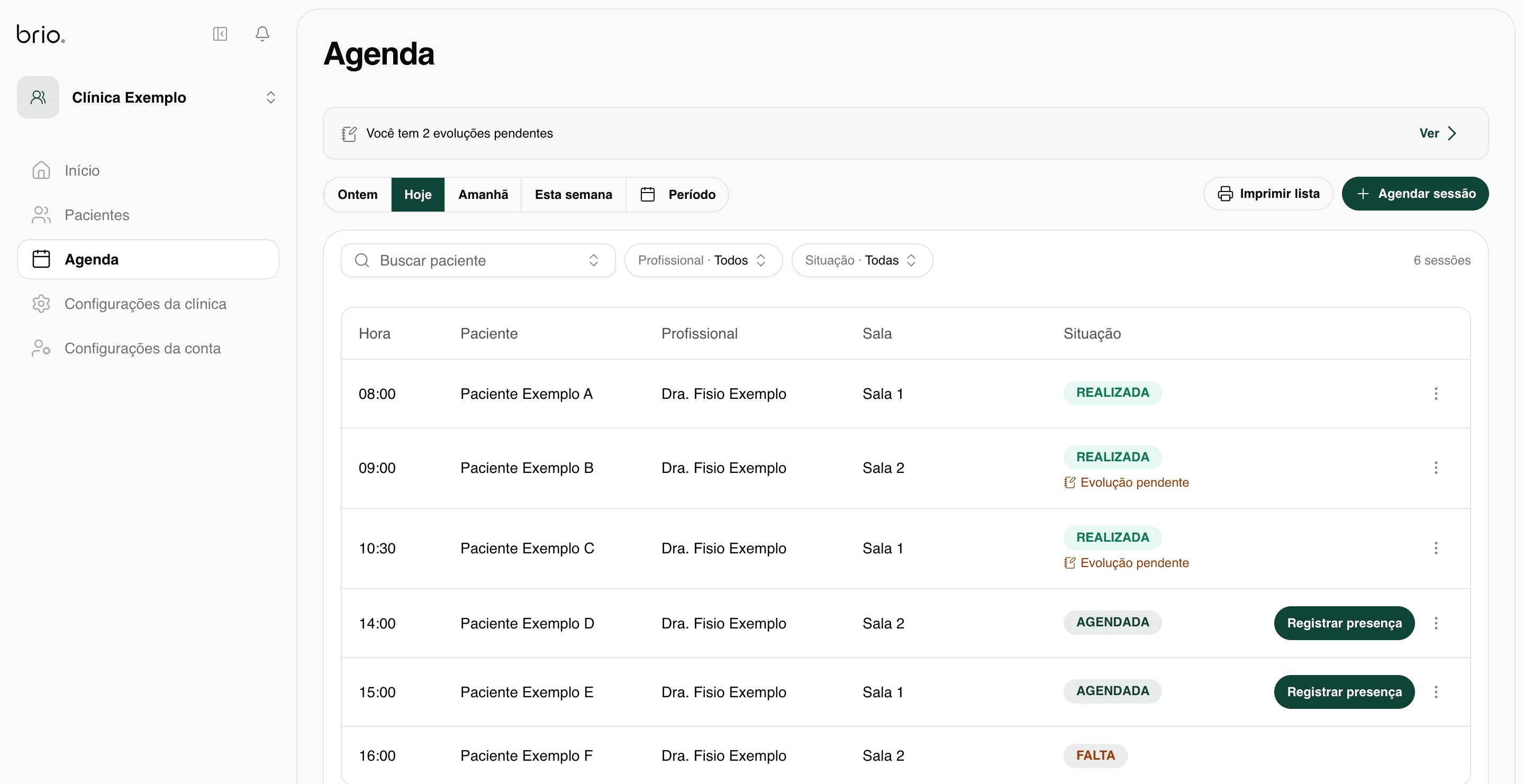Screen dimensions: 1524x784
Task: Click the brio logo
Action: coord(41,34)
